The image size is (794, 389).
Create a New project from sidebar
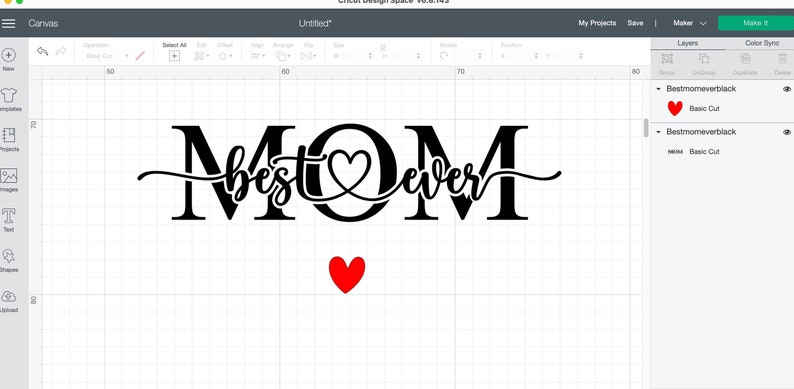[x=9, y=59]
